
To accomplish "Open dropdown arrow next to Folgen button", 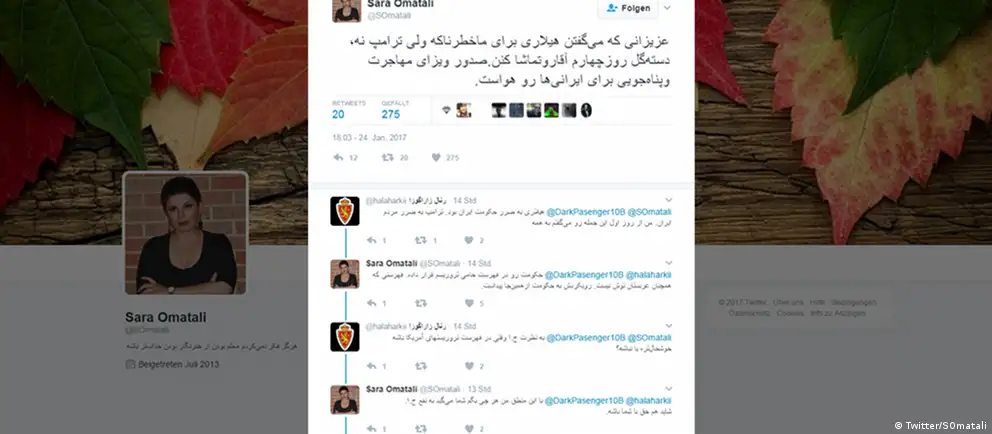I will point(667,8).
